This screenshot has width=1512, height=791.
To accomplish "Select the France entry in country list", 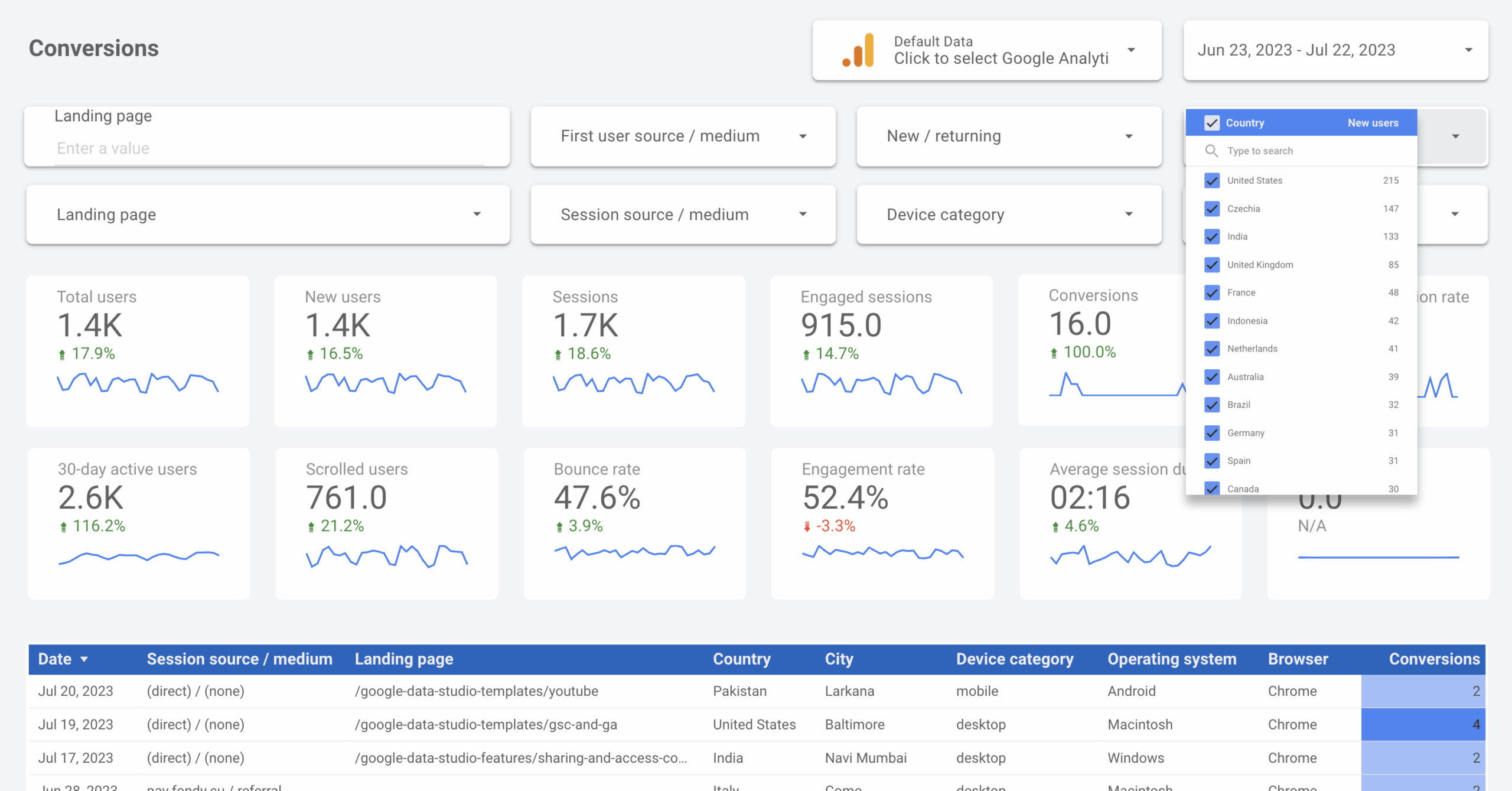I will pos(1241,293).
